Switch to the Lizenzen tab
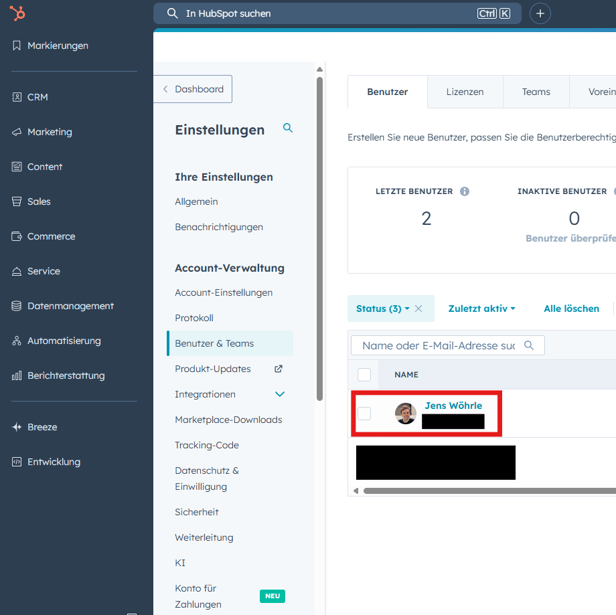616x615 pixels. point(464,92)
